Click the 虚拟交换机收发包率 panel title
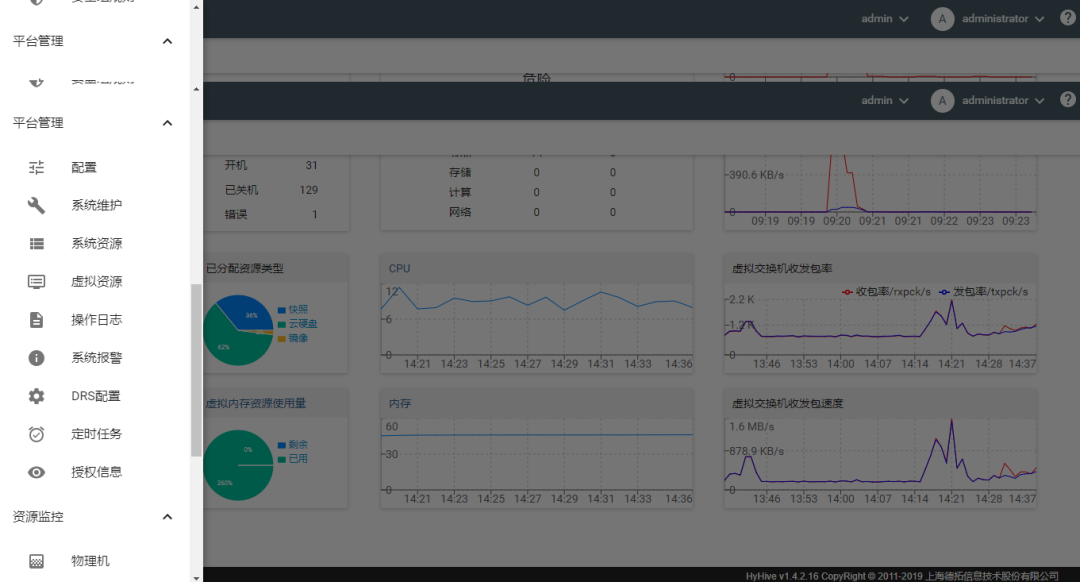The image size is (1080, 582). (x=782, y=269)
